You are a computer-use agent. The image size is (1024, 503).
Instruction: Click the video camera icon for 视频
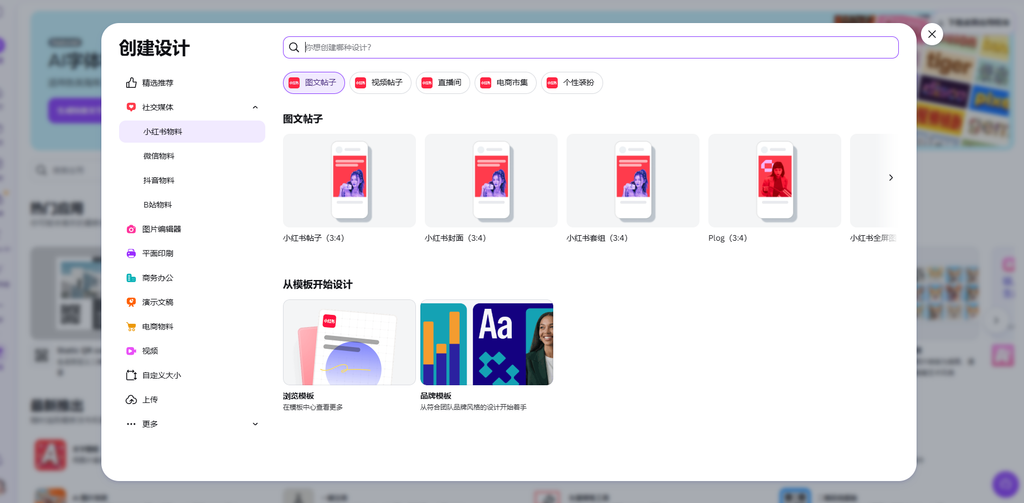click(131, 351)
